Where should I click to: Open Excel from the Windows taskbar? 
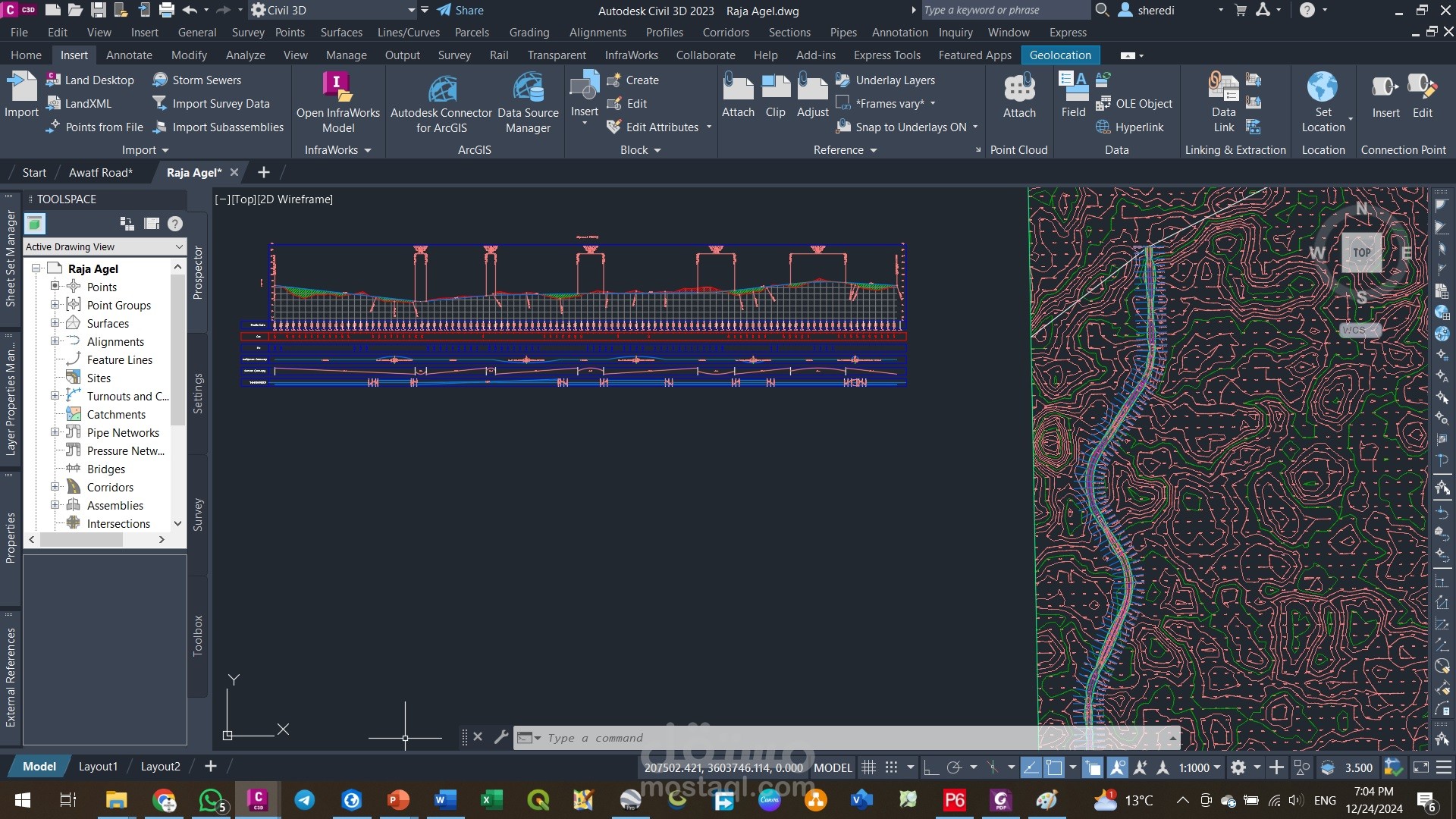pyautogui.click(x=491, y=799)
